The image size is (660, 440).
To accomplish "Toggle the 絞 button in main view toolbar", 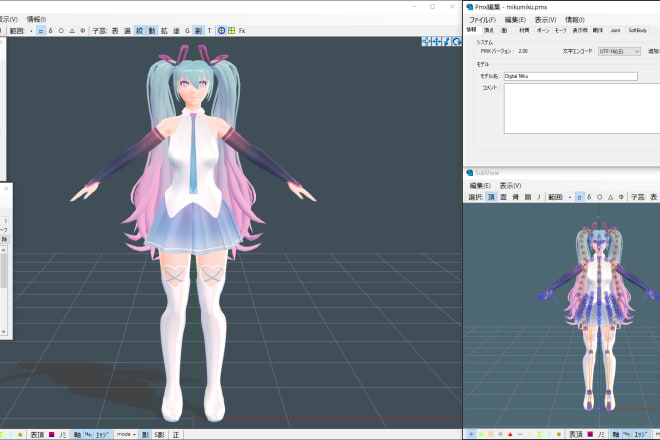I will (139, 31).
